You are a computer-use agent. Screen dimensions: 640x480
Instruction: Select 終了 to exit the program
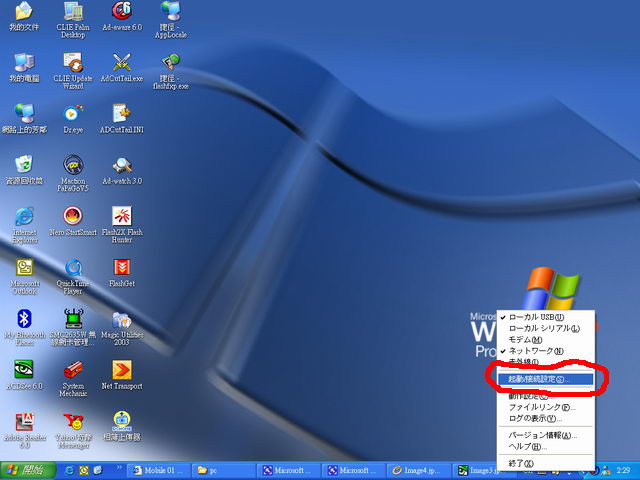tap(545, 463)
